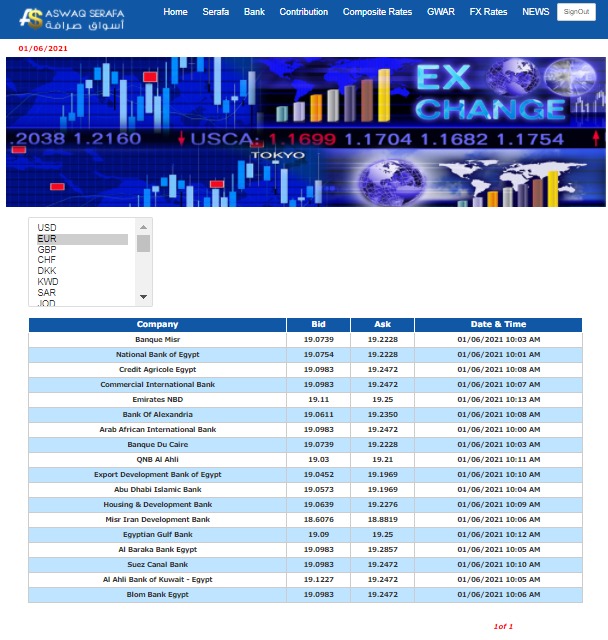This screenshot has width=608, height=640.
Task: Click the Bank Of Alexandria cell
Action: click(158, 415)
